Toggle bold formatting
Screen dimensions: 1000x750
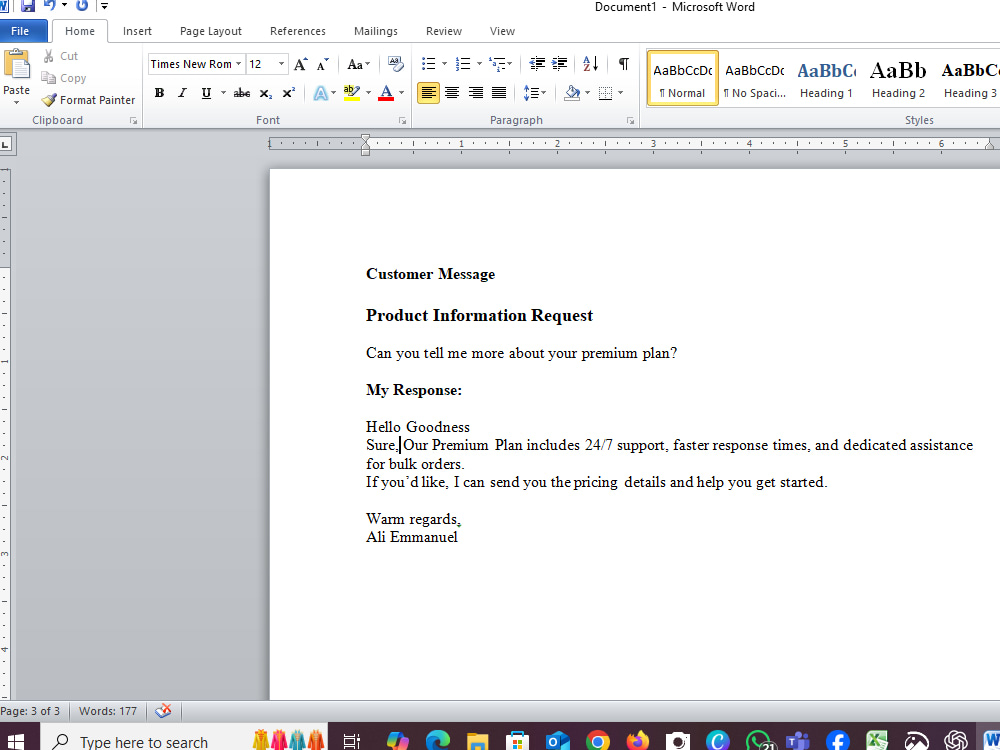(159, 94)
